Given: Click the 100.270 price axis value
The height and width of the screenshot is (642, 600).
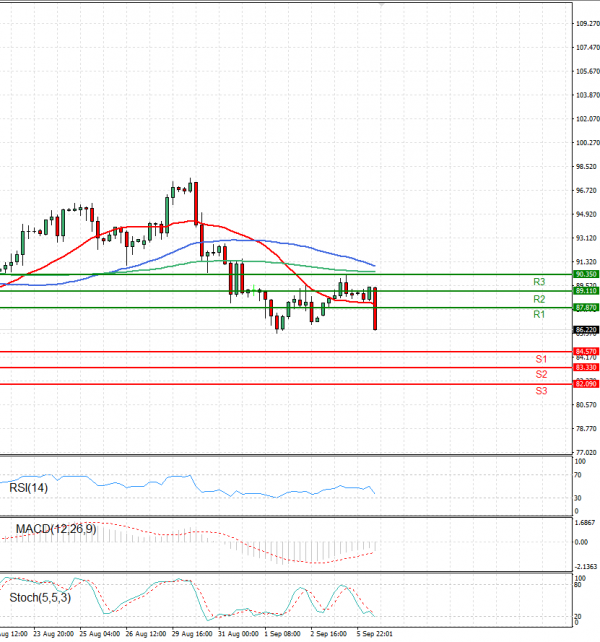Looking at the screenshot, I should (588, 142).
